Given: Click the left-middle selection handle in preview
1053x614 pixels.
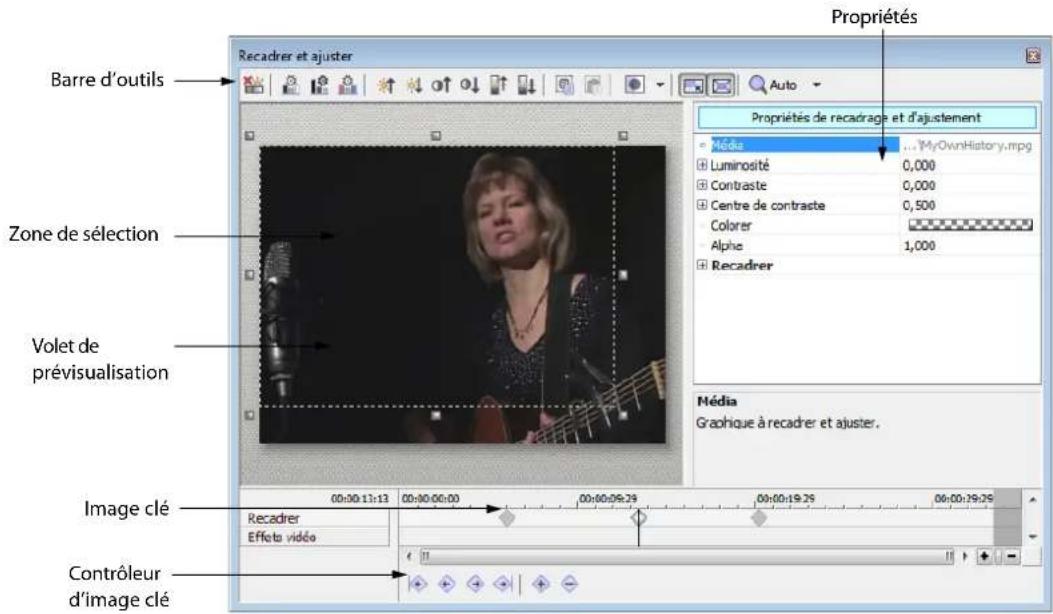Looking at the screenshot, I should pos(250,275).
